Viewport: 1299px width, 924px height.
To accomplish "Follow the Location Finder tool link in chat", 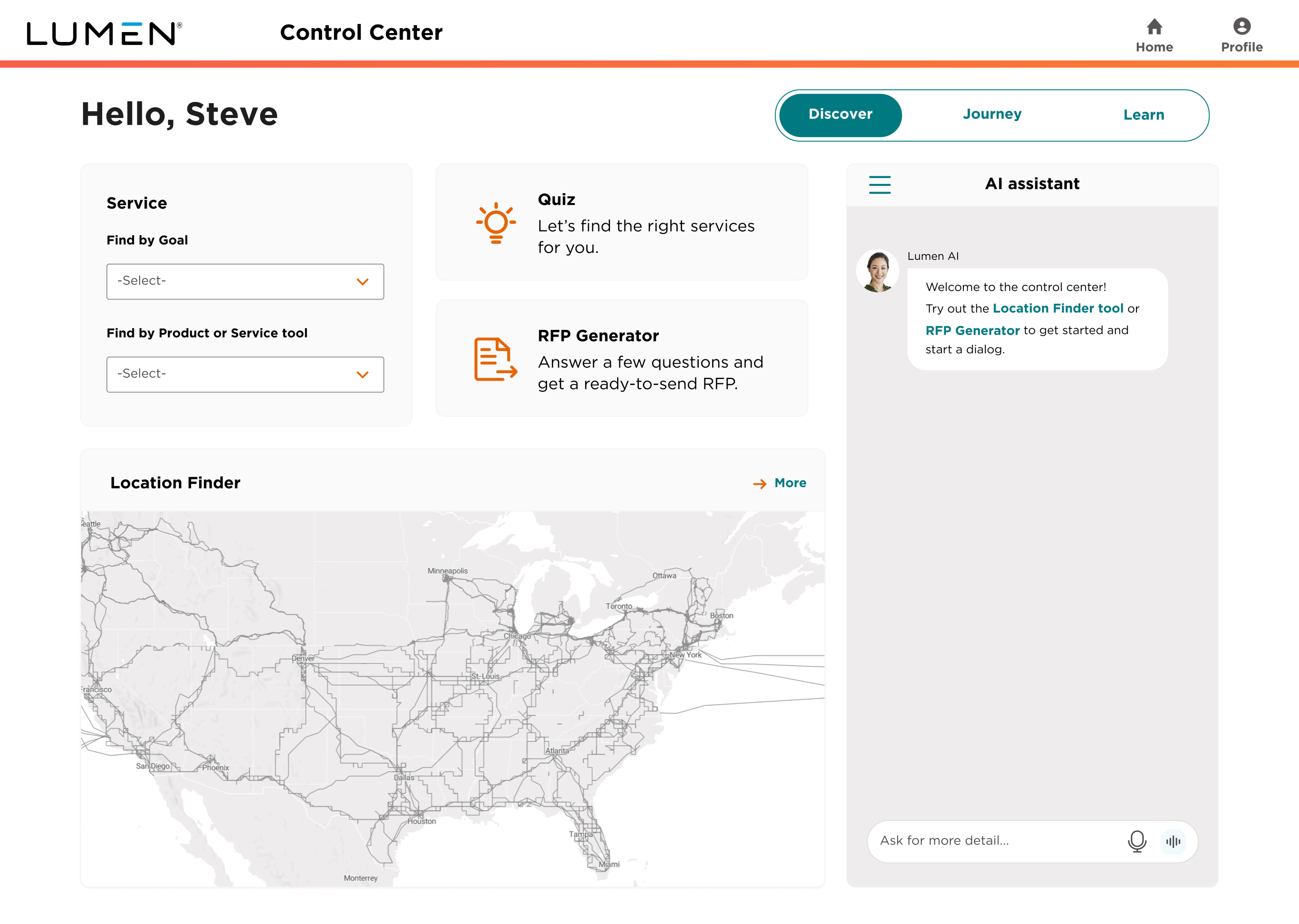I will (x=1058, y=308).
